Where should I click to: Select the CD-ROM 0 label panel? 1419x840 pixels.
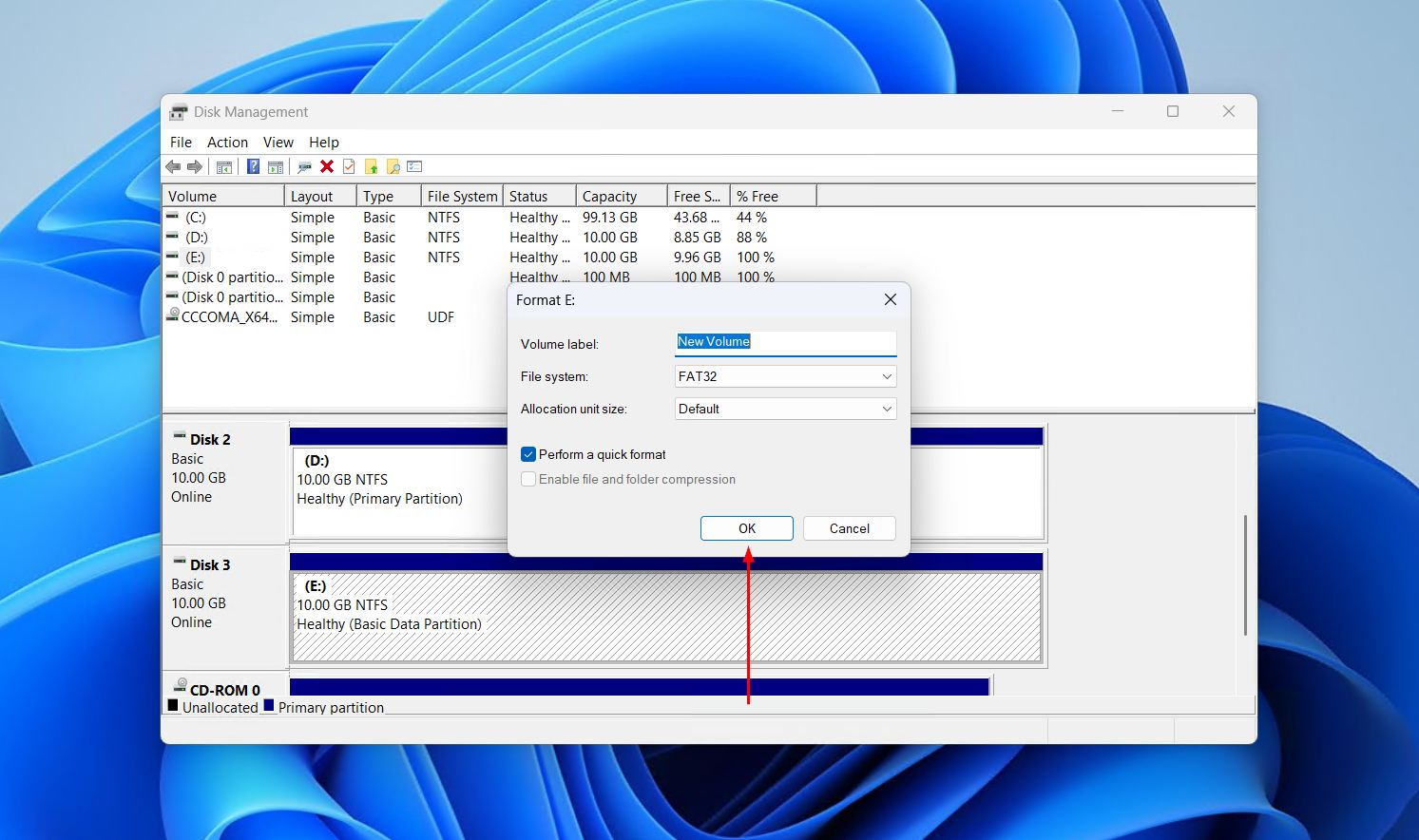pyautogui.click(x=225, y=686)
